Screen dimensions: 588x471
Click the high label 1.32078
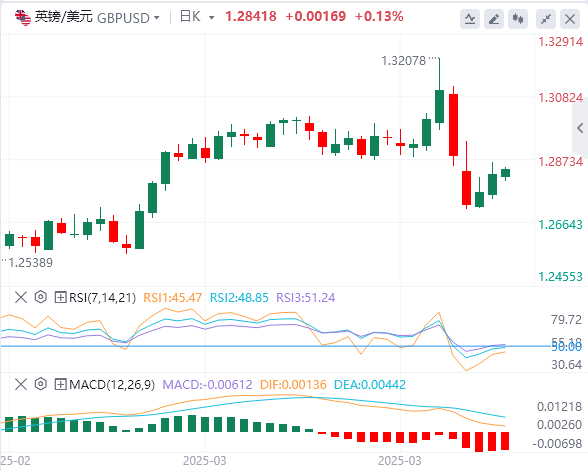(404, 61)
